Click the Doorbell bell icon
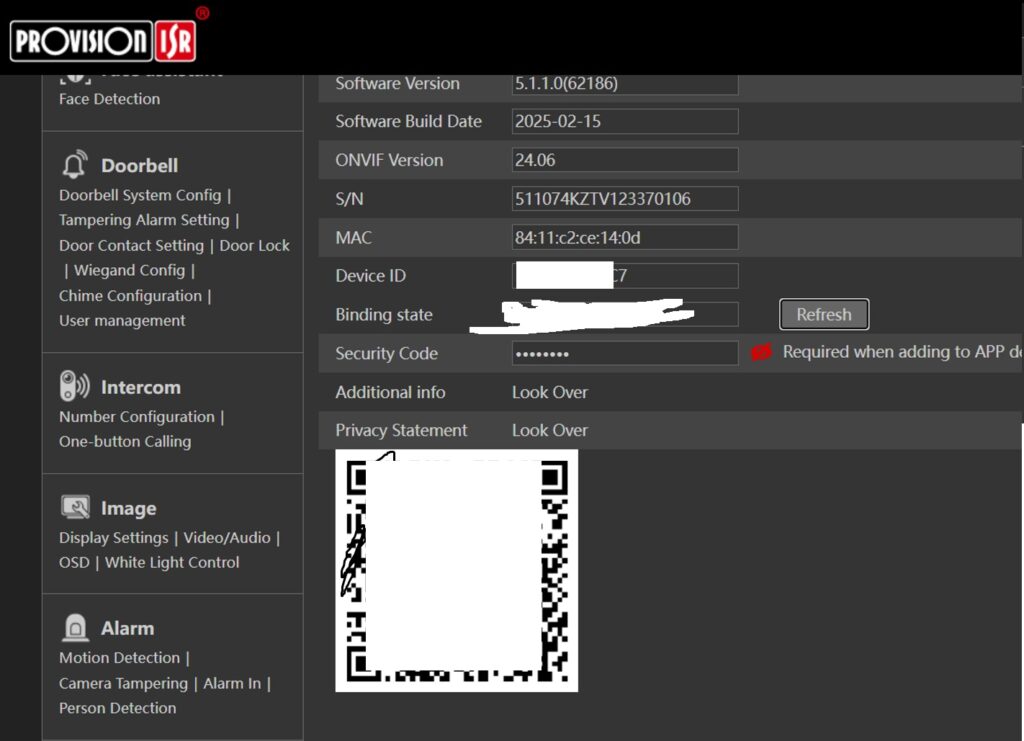The width and height of the screenshot is (1024, 741). [x=74, y=165]
